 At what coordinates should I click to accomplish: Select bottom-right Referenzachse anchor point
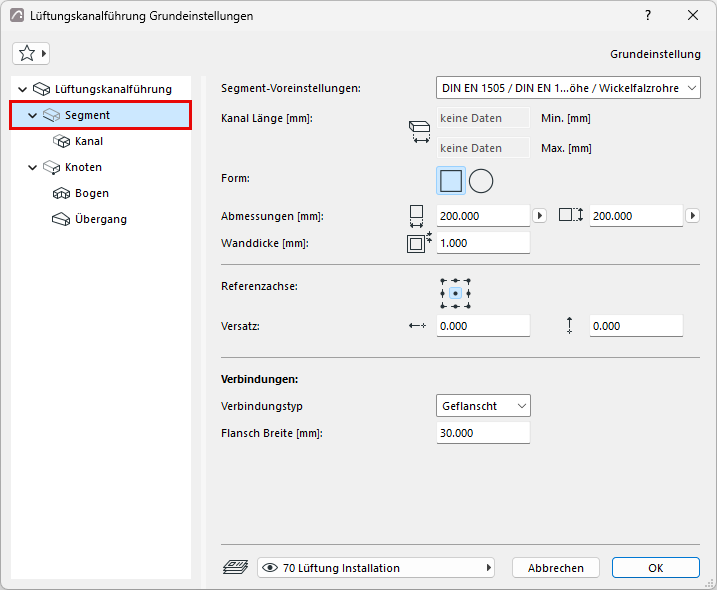pyautogui.click(x=468, y=306)
